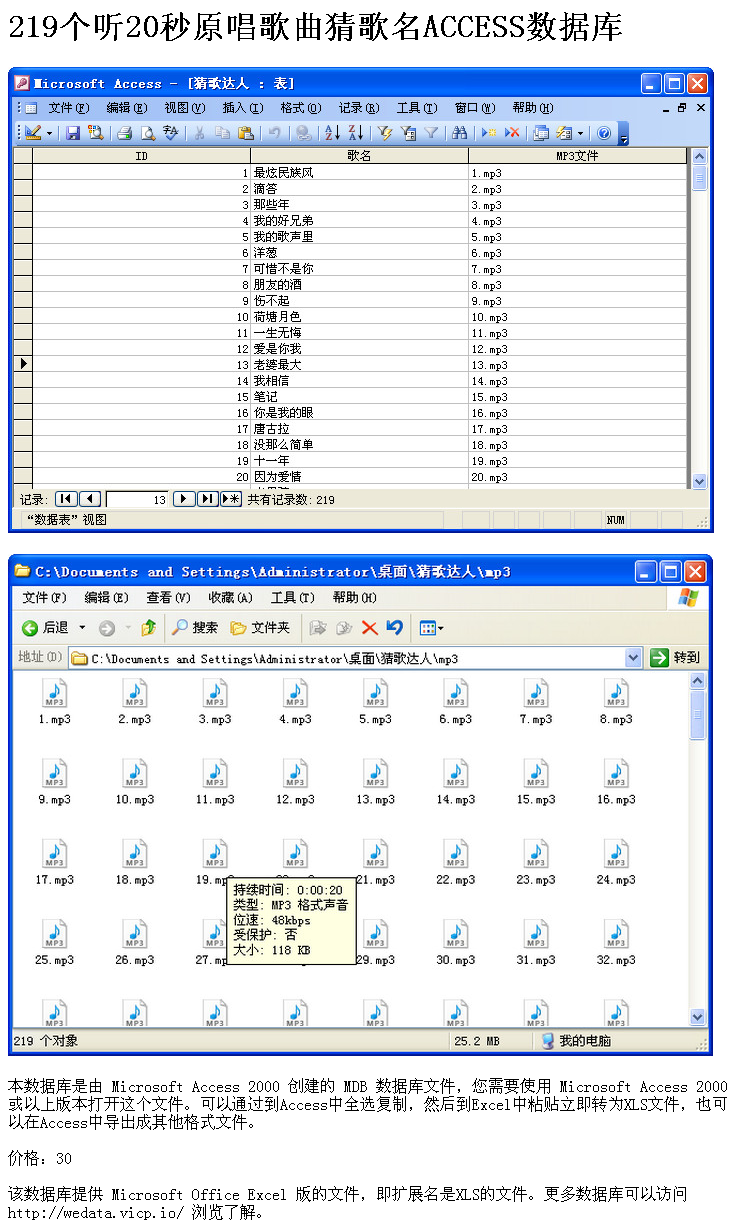The width and height of the screenshot is (736, 1220).
Task: Click the New Object icon in Access toolbar
Action: tap(563, 132)
